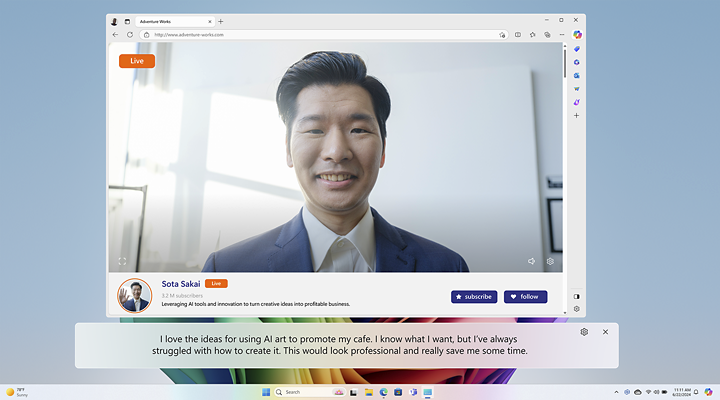Expand the system tray hidden icons chevron
The height and width of the screenshot is (400, 720).
click(617, 392)
